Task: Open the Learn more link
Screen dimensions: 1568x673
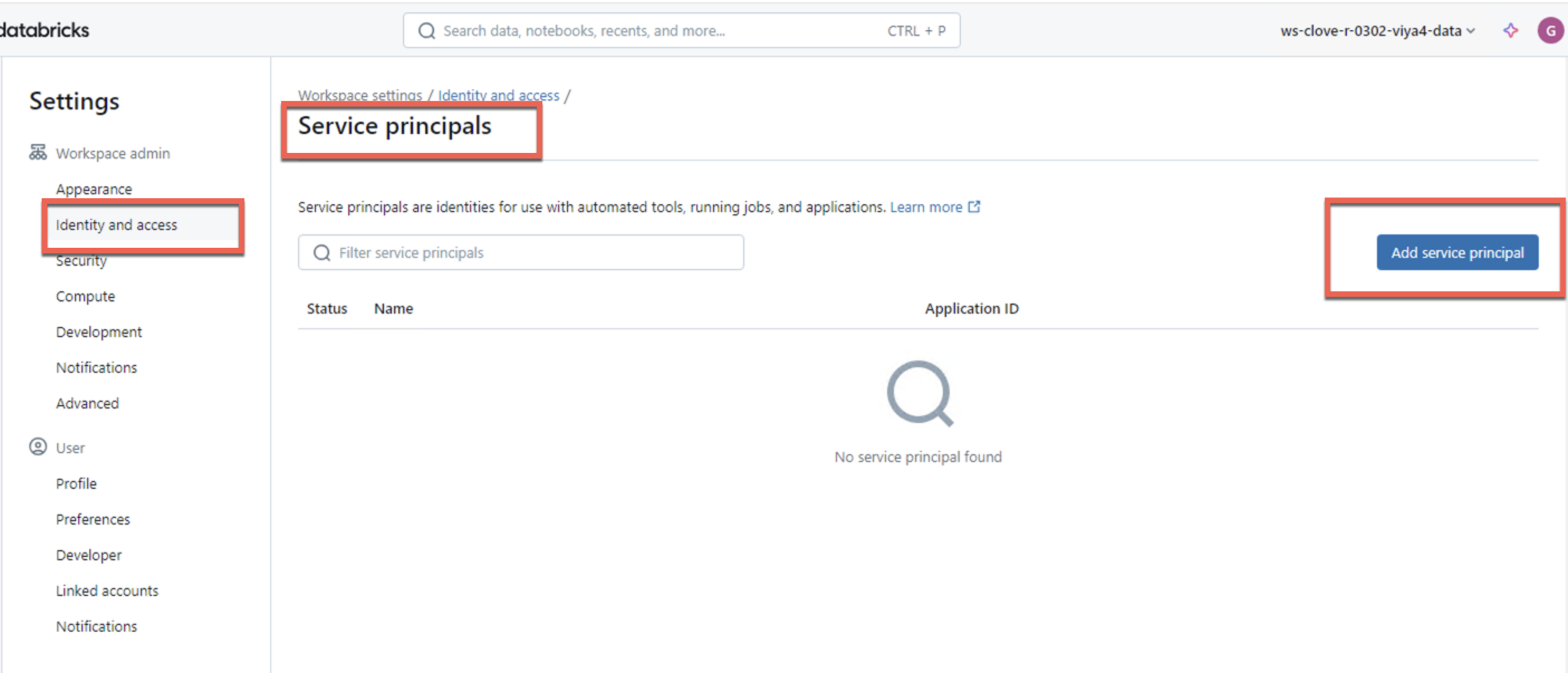Action: (x=926, y=207)
